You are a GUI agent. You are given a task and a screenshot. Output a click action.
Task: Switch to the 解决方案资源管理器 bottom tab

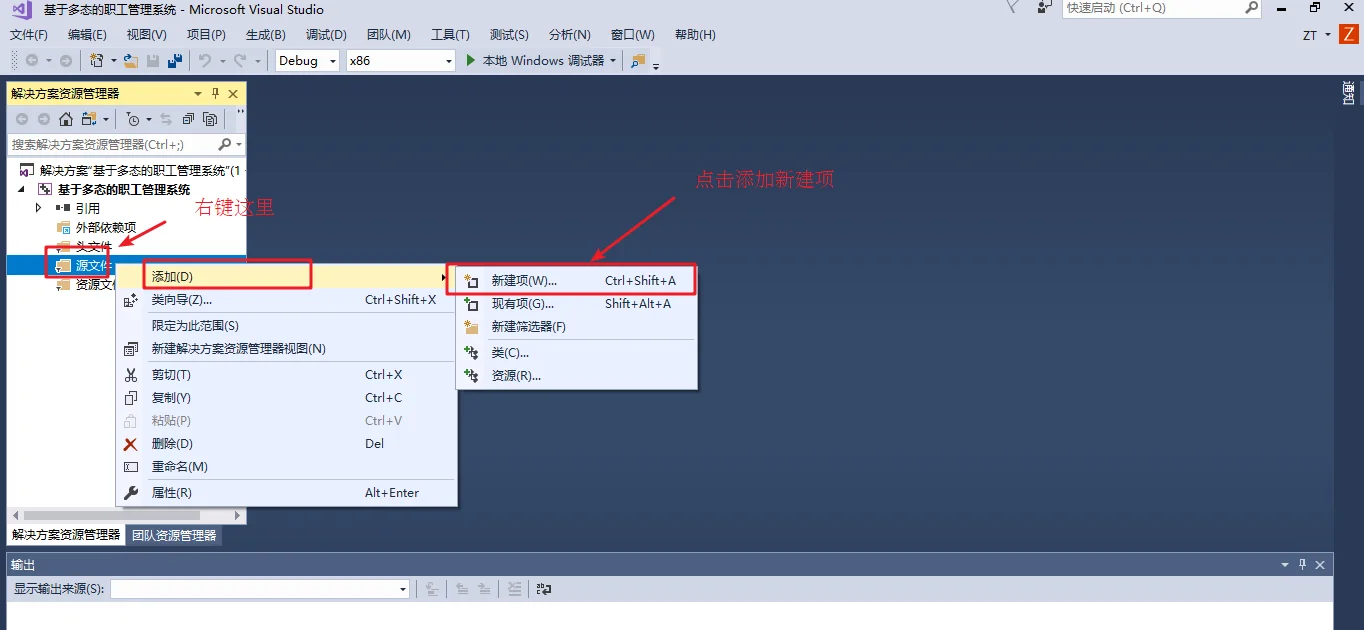(x=65, y=535)
